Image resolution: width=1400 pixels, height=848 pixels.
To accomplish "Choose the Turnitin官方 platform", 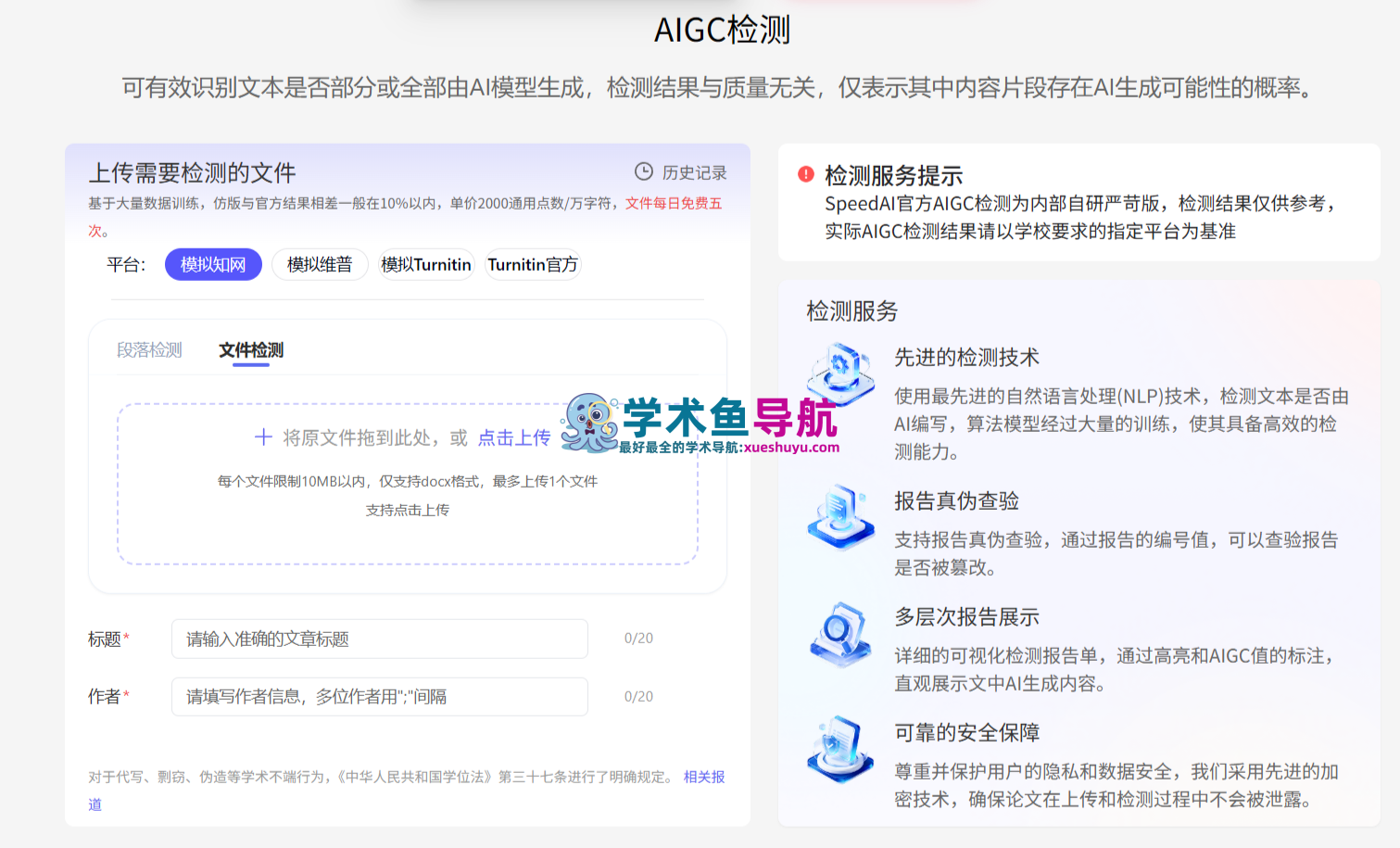I will click(533, 264).
